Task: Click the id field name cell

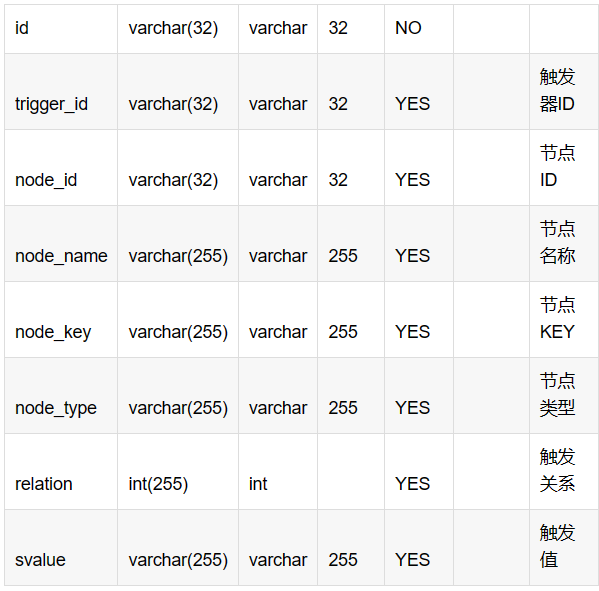Action: click(61, 29)
